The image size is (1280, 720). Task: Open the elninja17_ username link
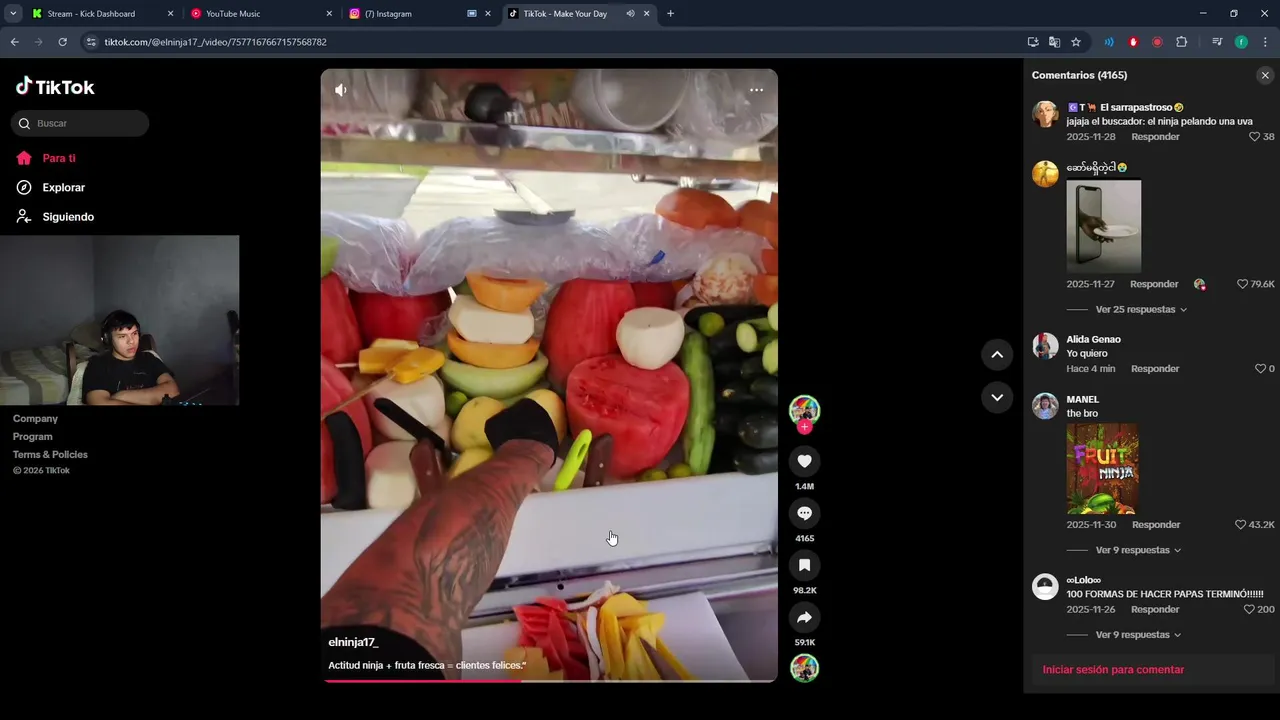[353, 642]
